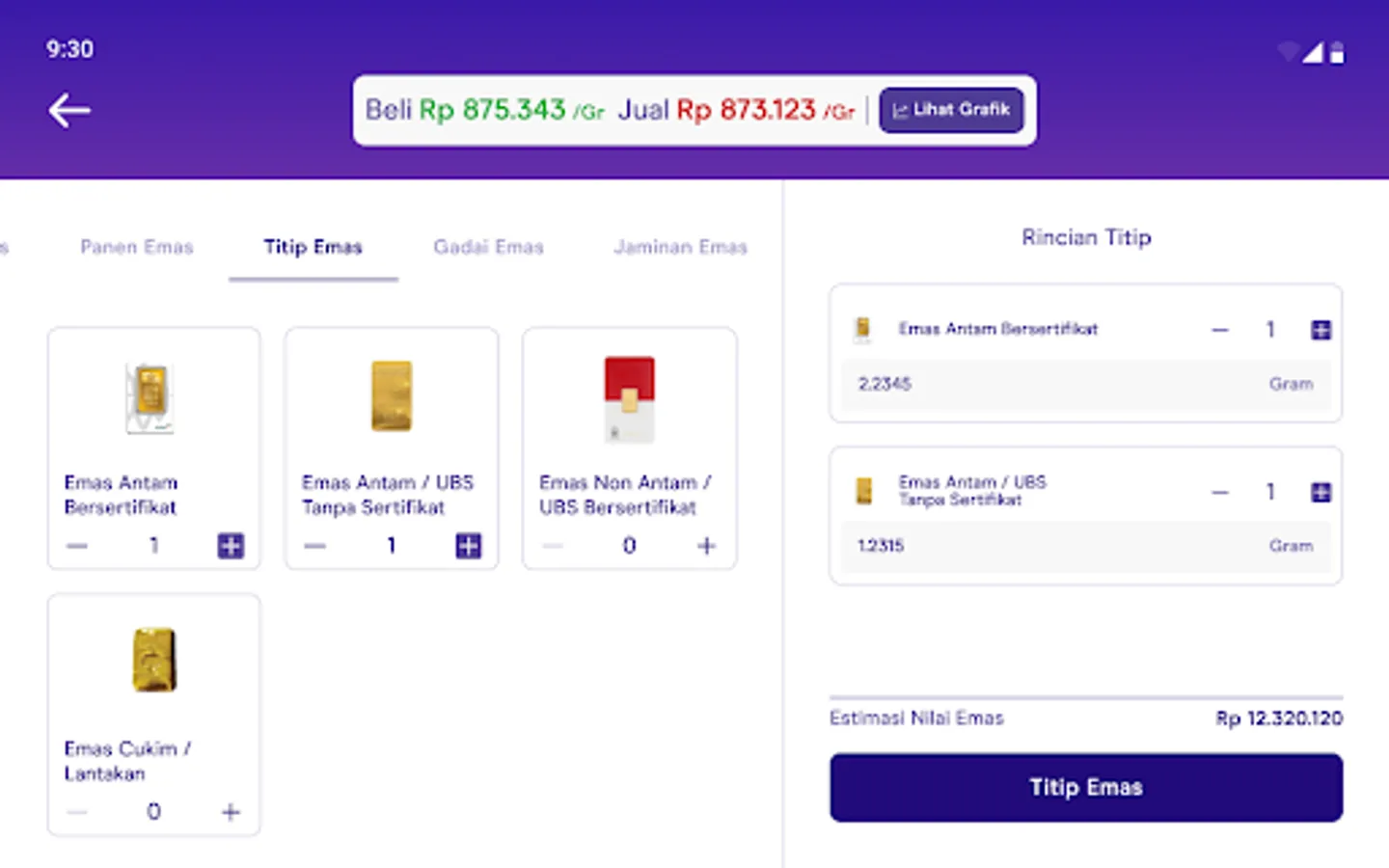Tap the Emas Non Antam / UBS product image
Image resolution: width=1389 pixels, height=868 pixels.
point(629,397)
